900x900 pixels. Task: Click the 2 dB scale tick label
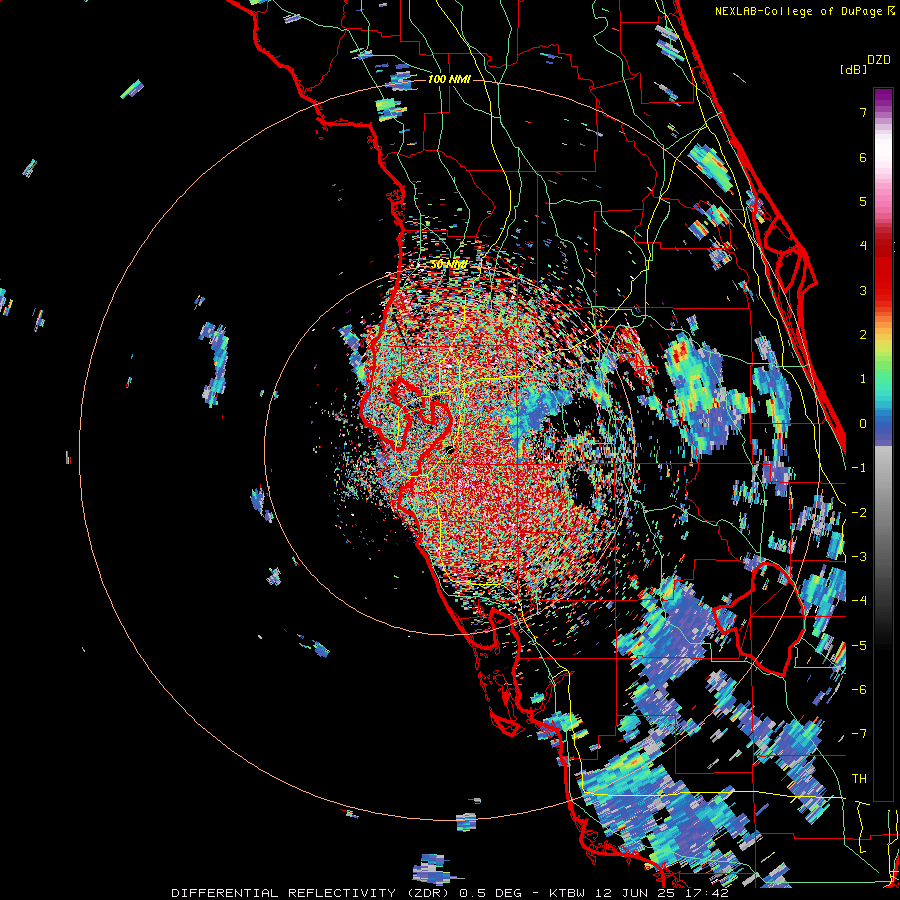[x=863, y=335]
